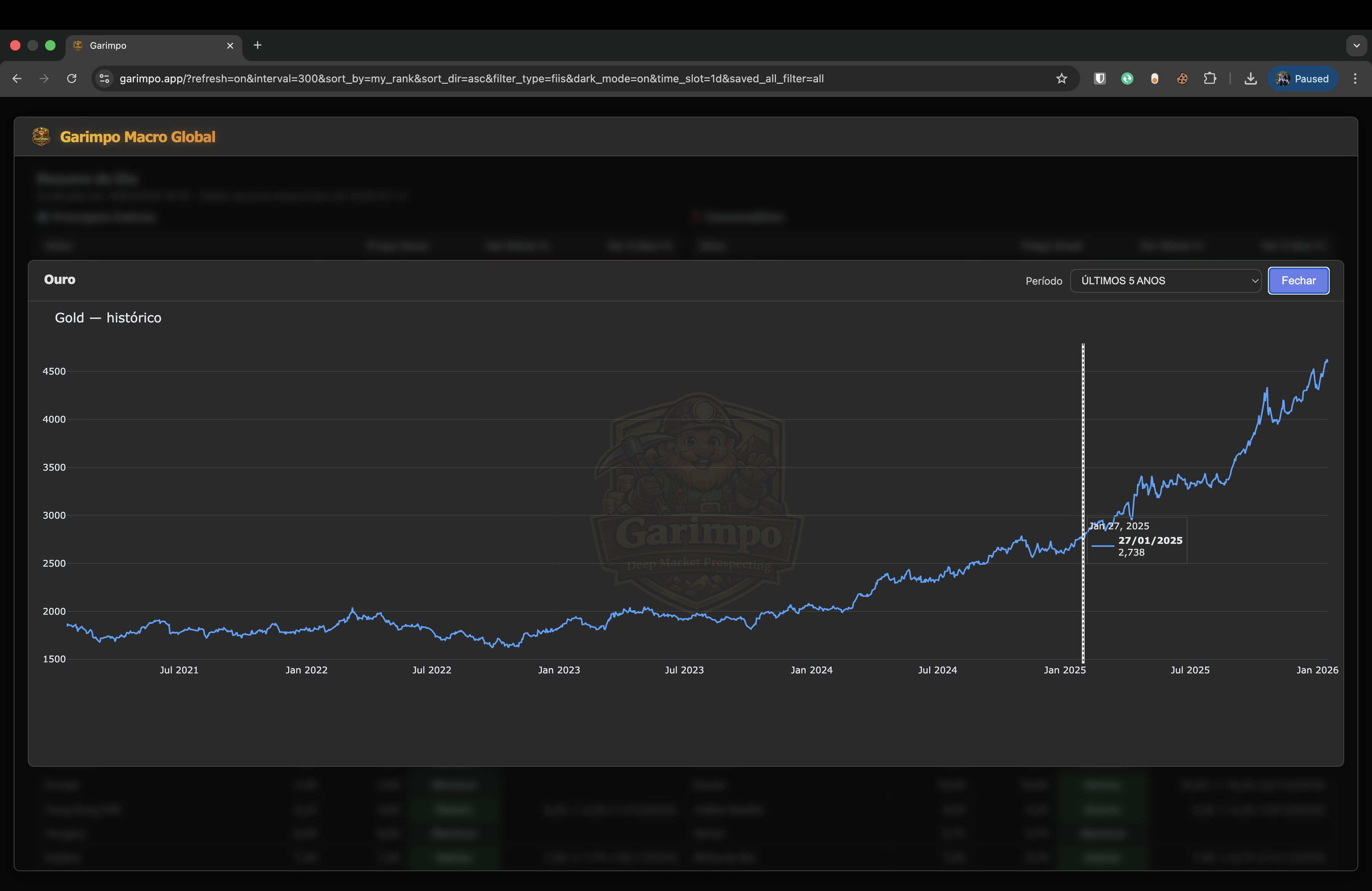Screen dimensions: 1372x891
Task: Click the Fechar button to close chart
Action: click(1298, 280)
